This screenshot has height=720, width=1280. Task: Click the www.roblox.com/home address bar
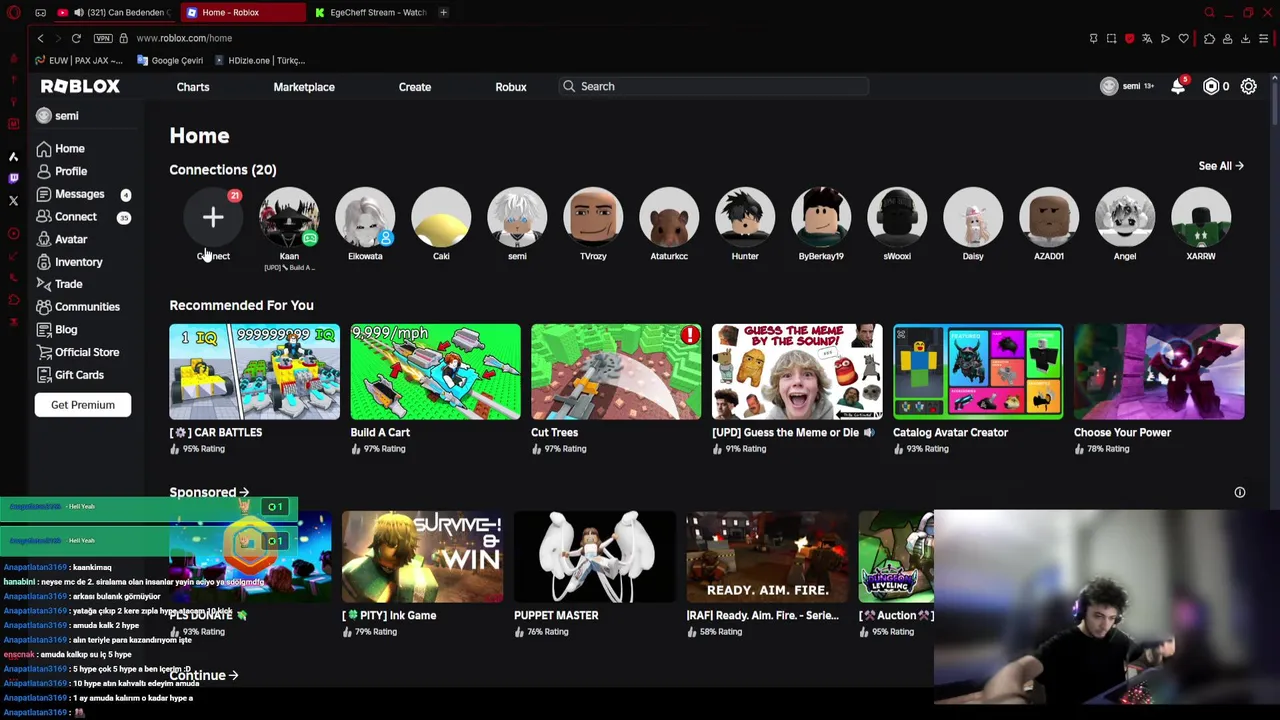(x=184, y=38)
